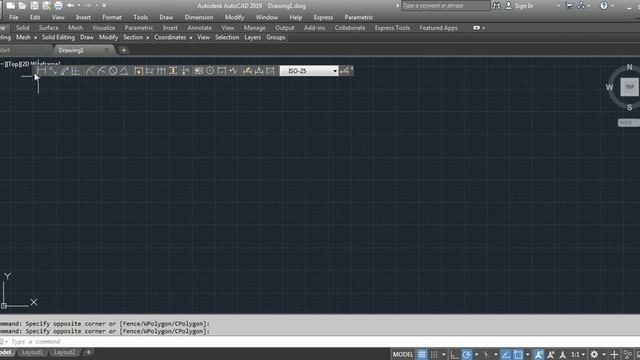Click the Dimension Break tool

click(x=185, y=71)
